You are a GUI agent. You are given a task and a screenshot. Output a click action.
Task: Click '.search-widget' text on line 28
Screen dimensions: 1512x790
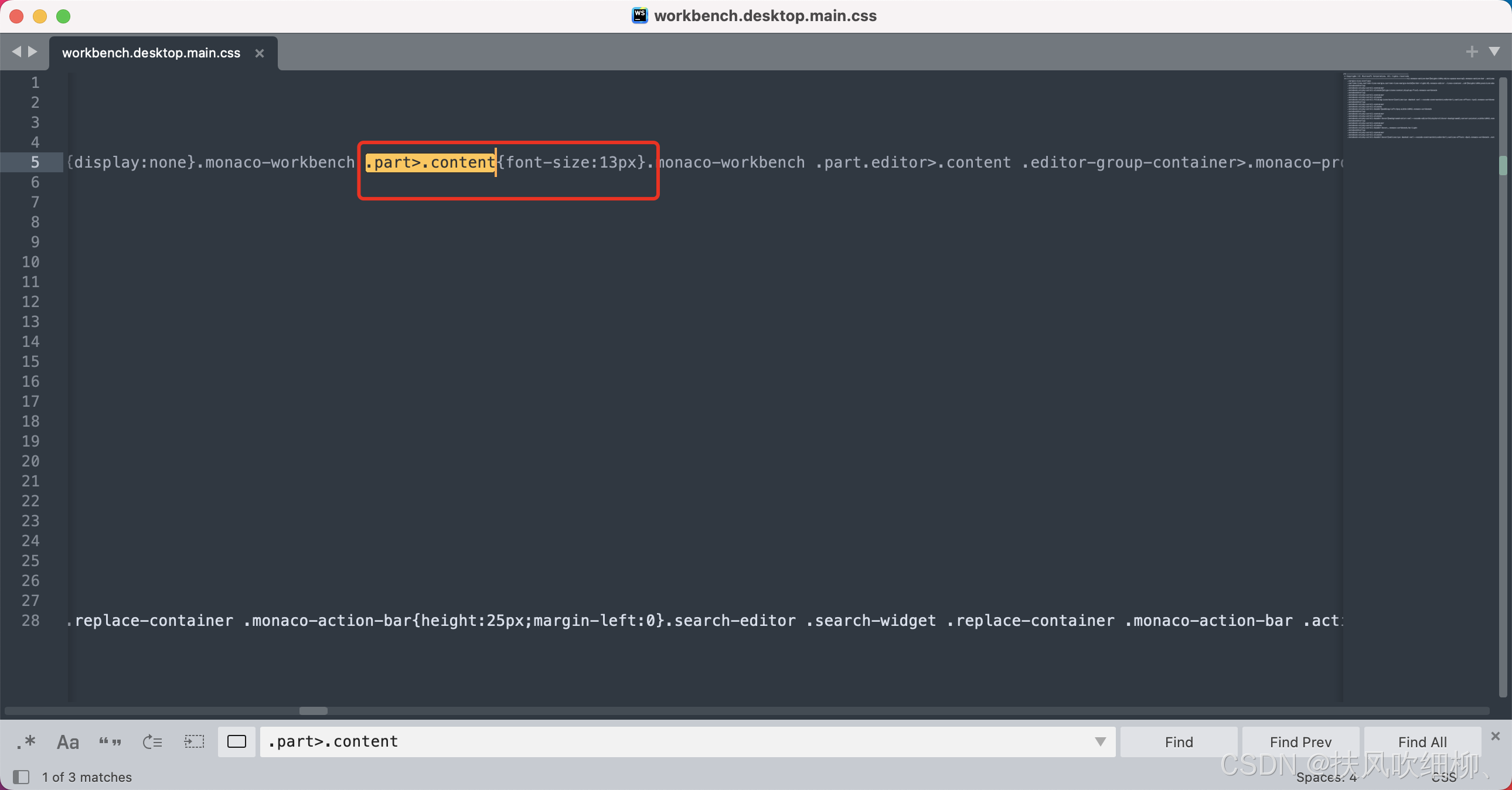871,621
